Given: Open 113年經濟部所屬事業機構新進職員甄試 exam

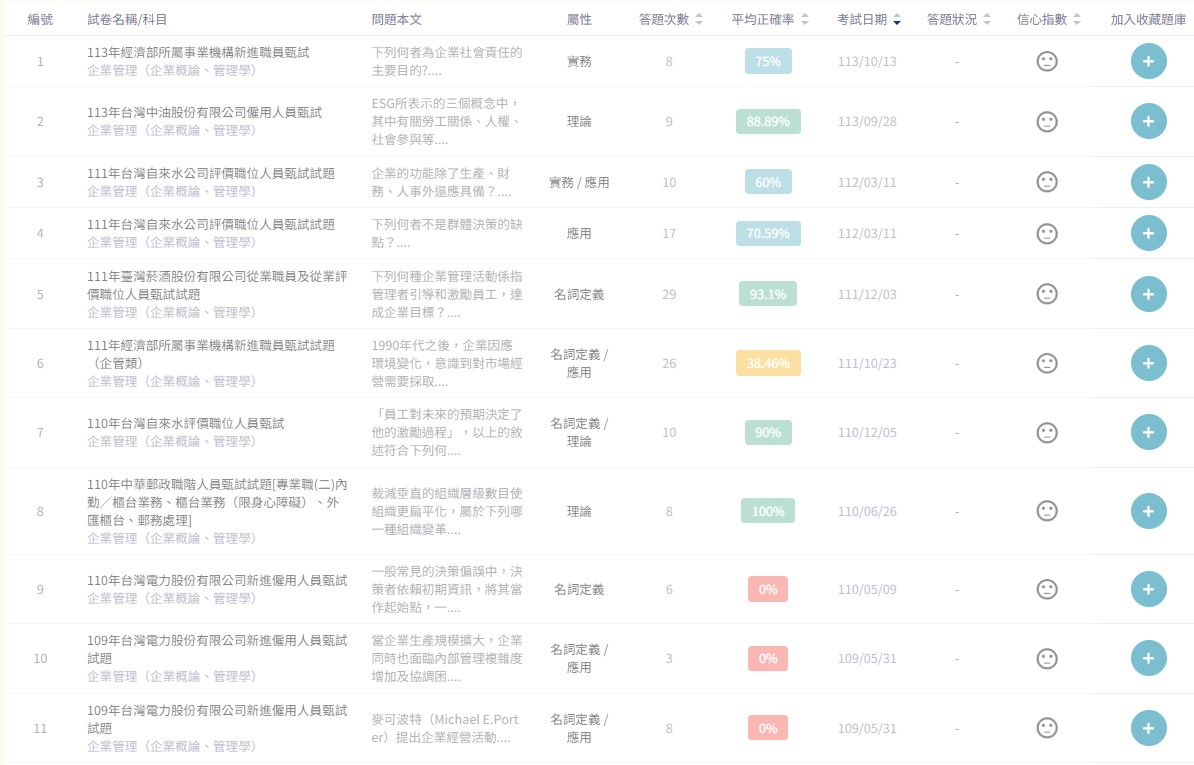Looking at the screenshot, I should 198,53.
